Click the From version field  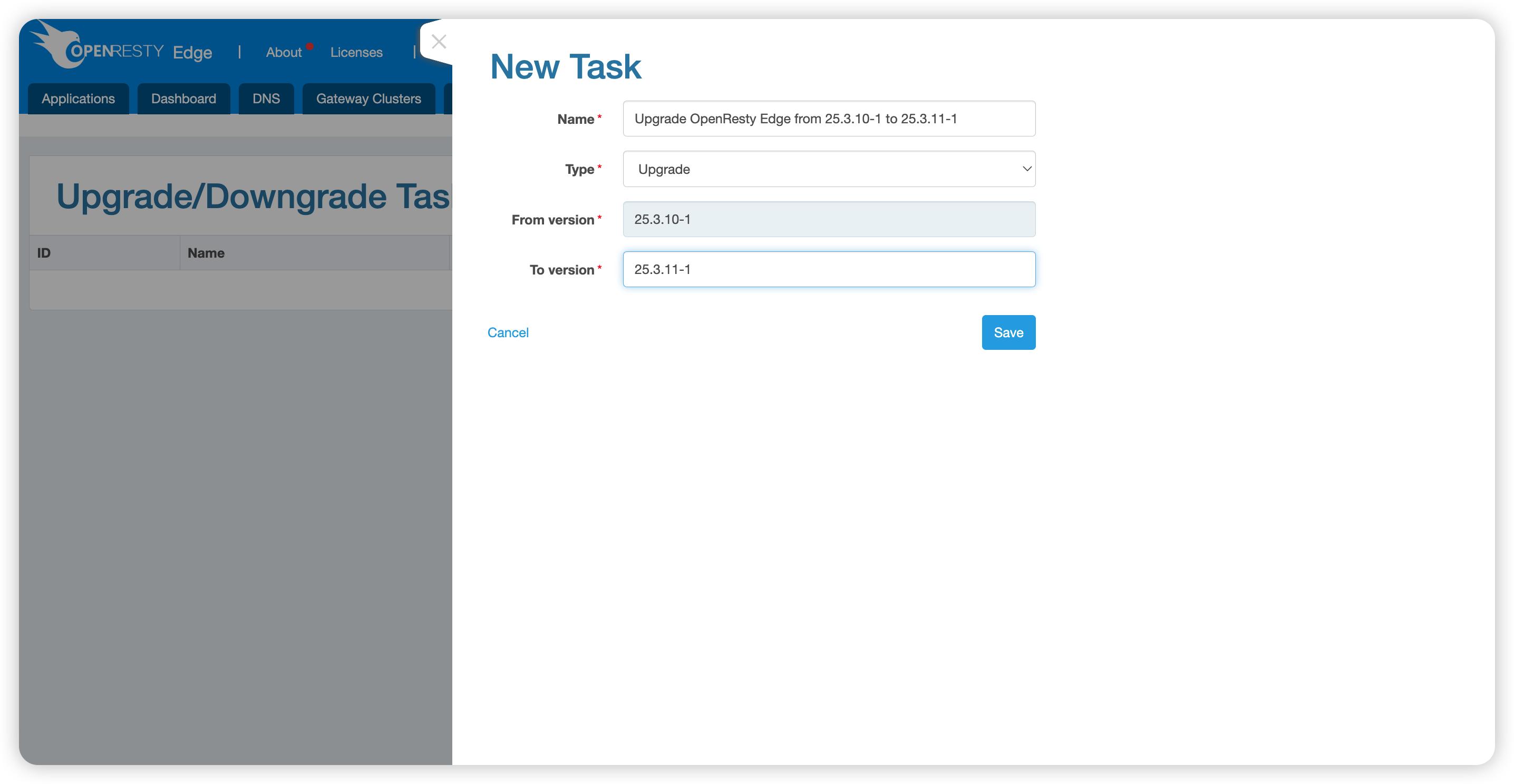tap(829, 219)
